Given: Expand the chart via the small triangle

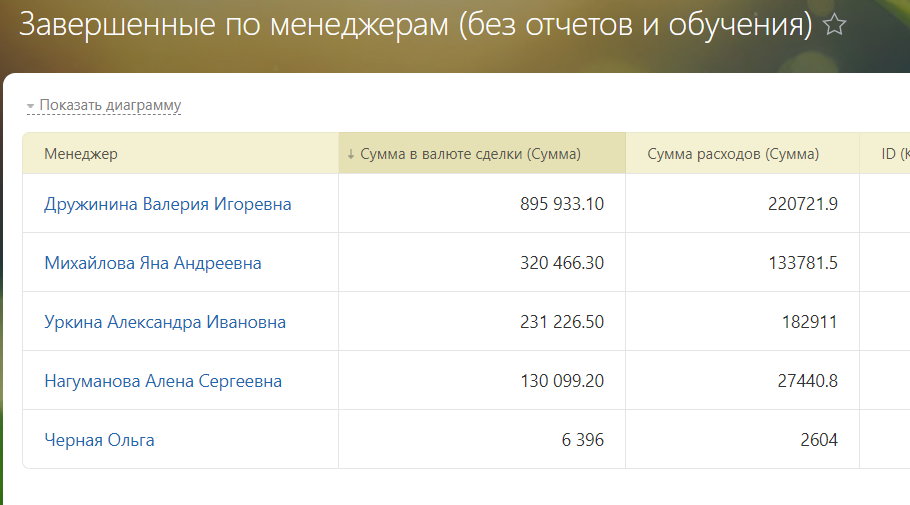Looking at the screenshot, I should (x=30, y=106).
